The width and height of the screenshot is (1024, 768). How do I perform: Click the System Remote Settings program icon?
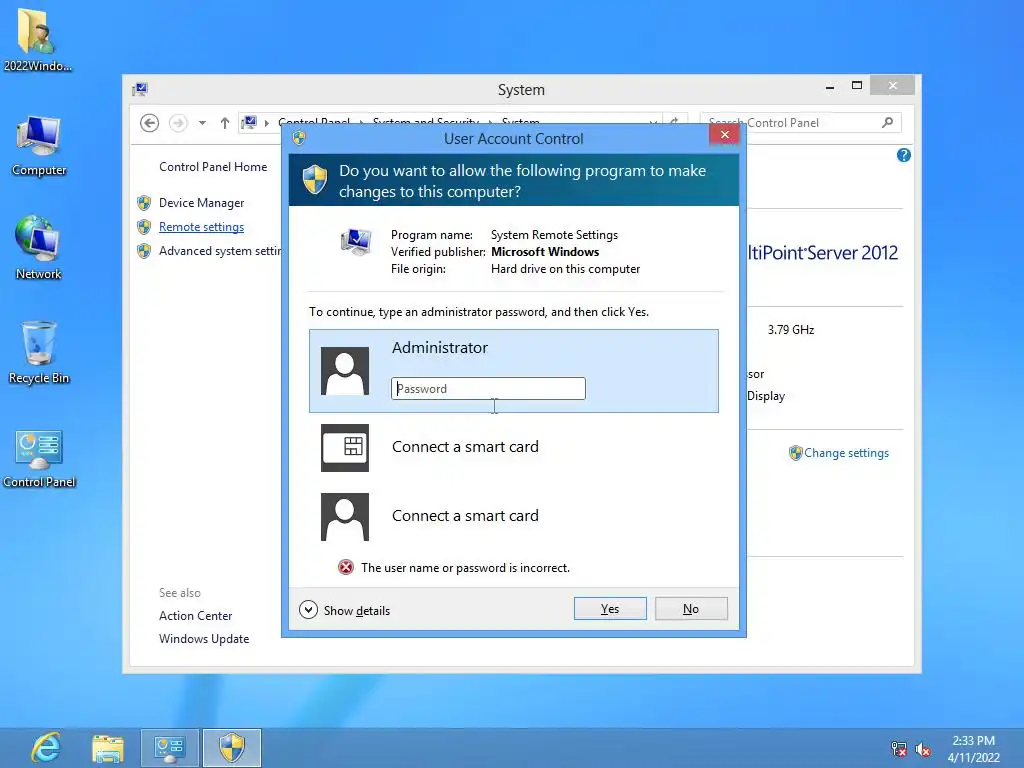(356, 242)
